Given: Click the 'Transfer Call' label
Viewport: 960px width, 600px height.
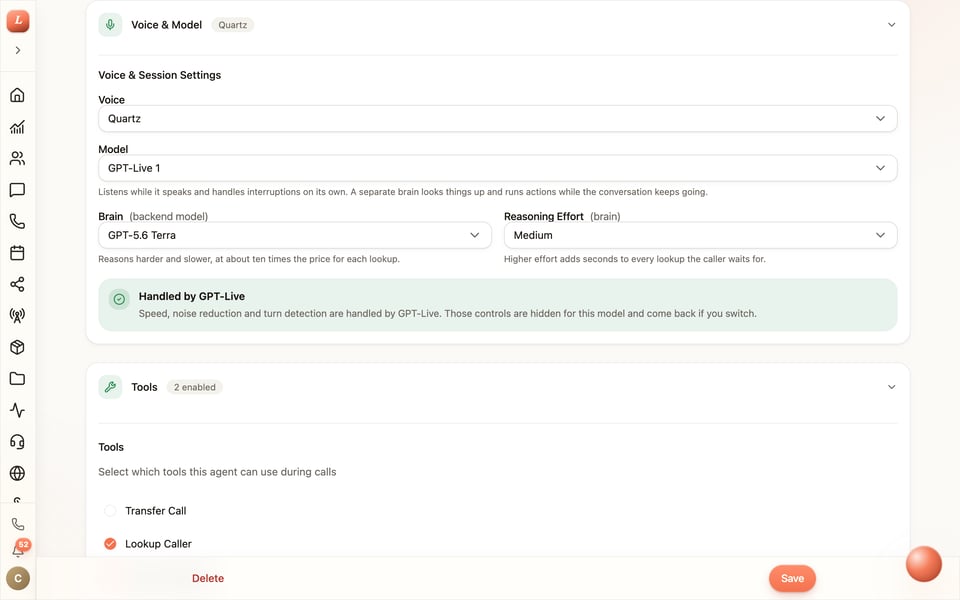Looking at the screenshot, I should (156, 511).
